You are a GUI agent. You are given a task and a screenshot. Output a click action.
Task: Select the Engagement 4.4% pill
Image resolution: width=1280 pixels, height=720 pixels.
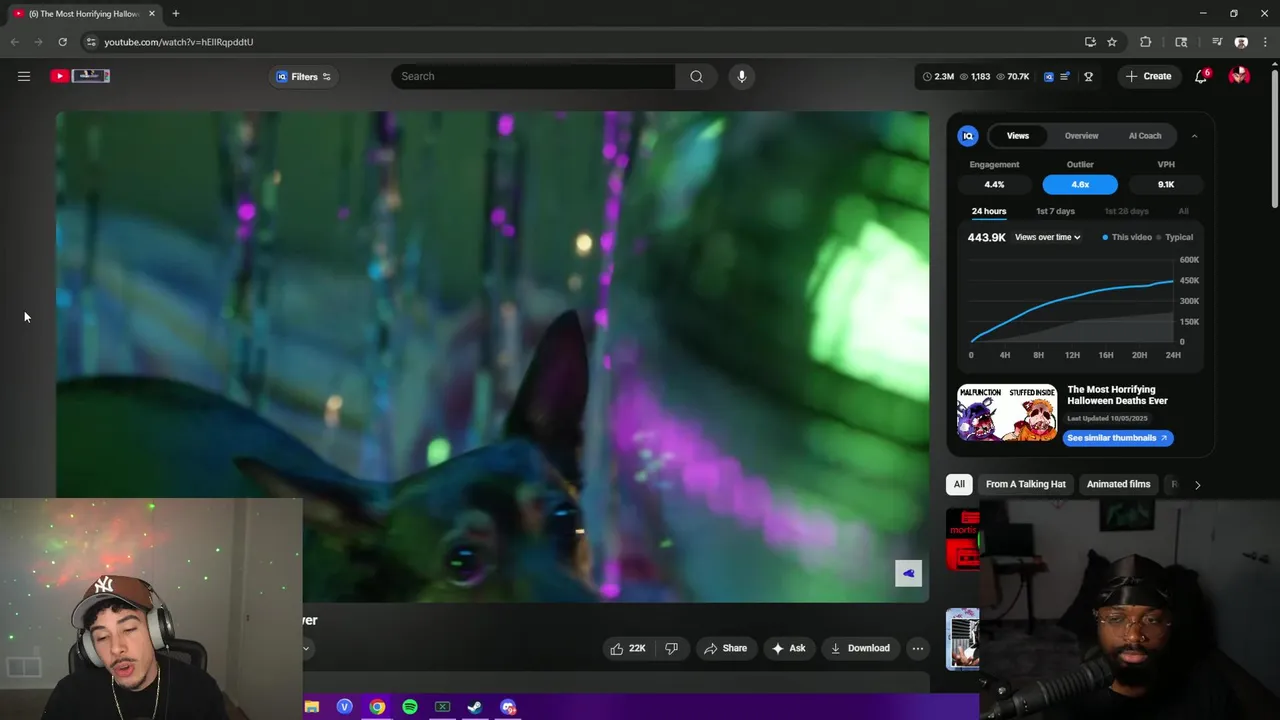tap(994, 184)
